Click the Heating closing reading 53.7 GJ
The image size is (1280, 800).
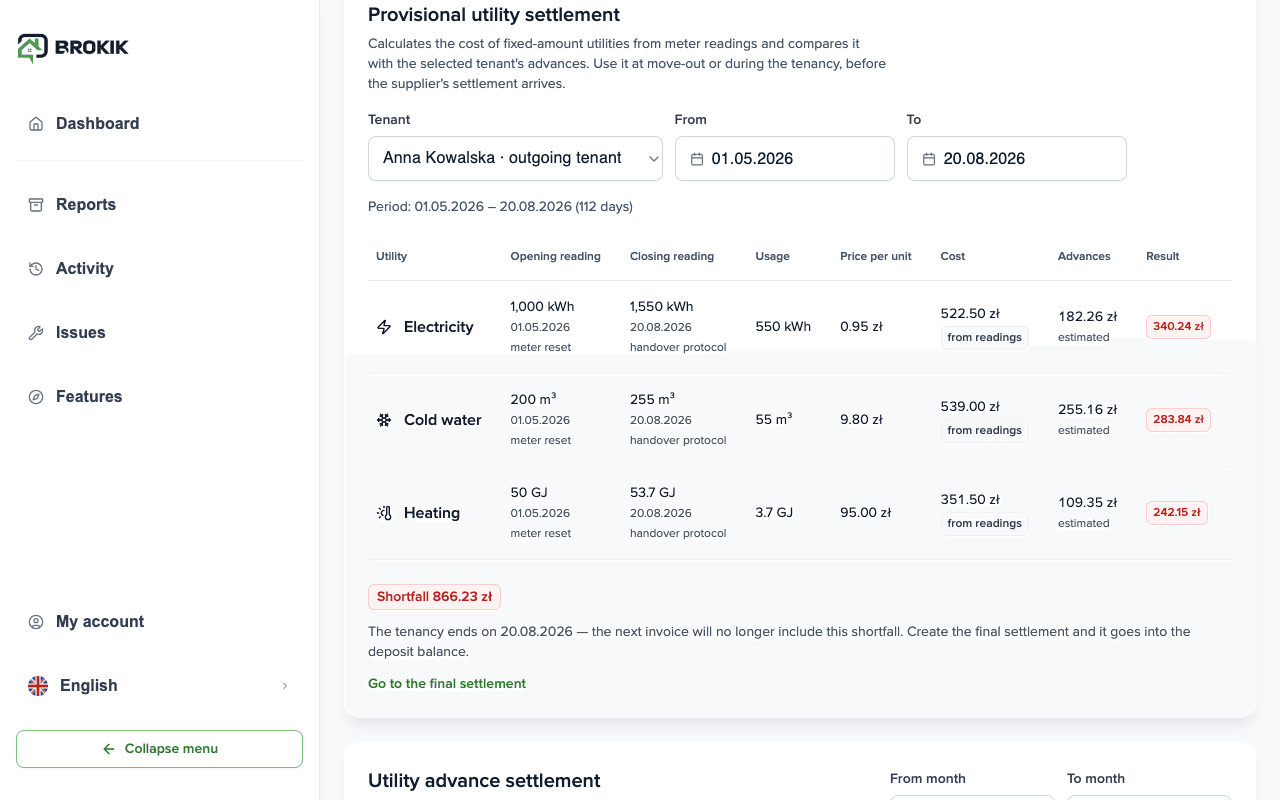[653, 493]
